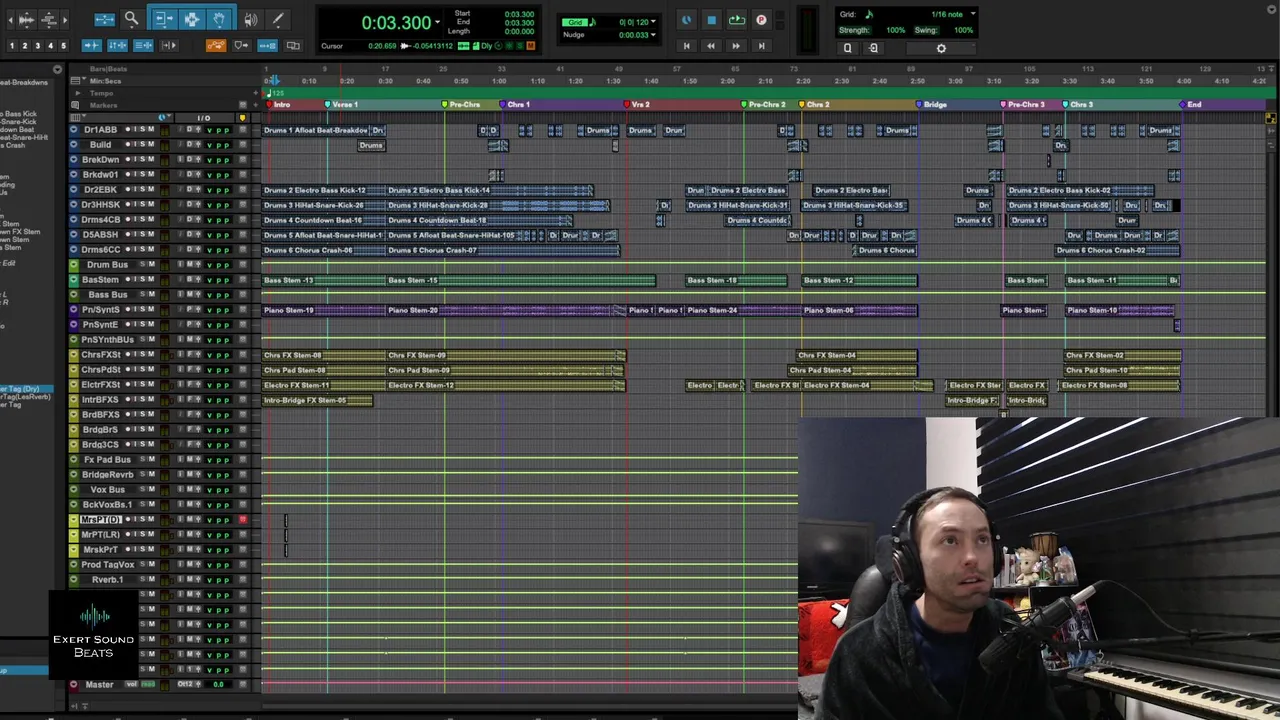This screenshot has width=1280, height=720.
Task: Solo the BasStem track
Action: [x=143, y=279]
